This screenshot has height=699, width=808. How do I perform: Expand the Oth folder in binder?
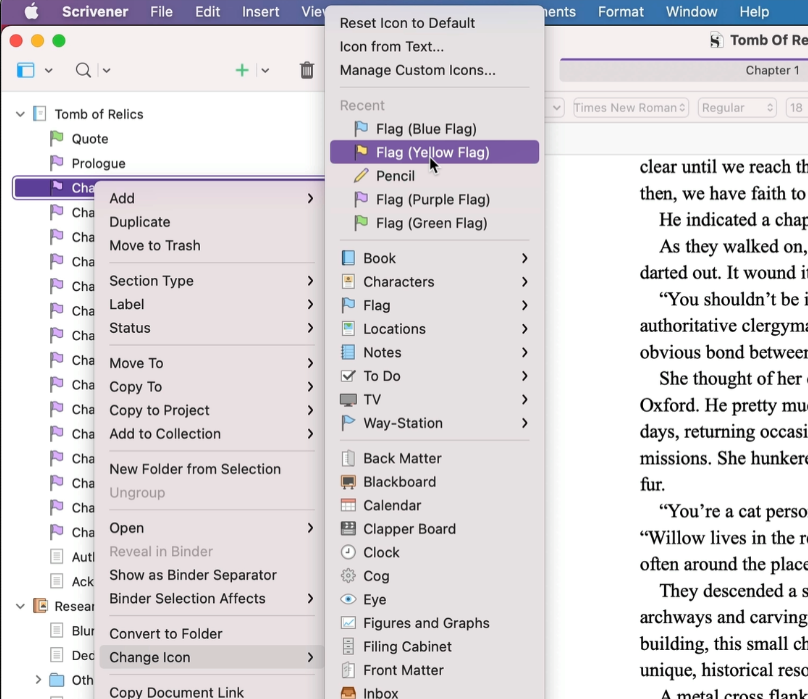[38, 680]
